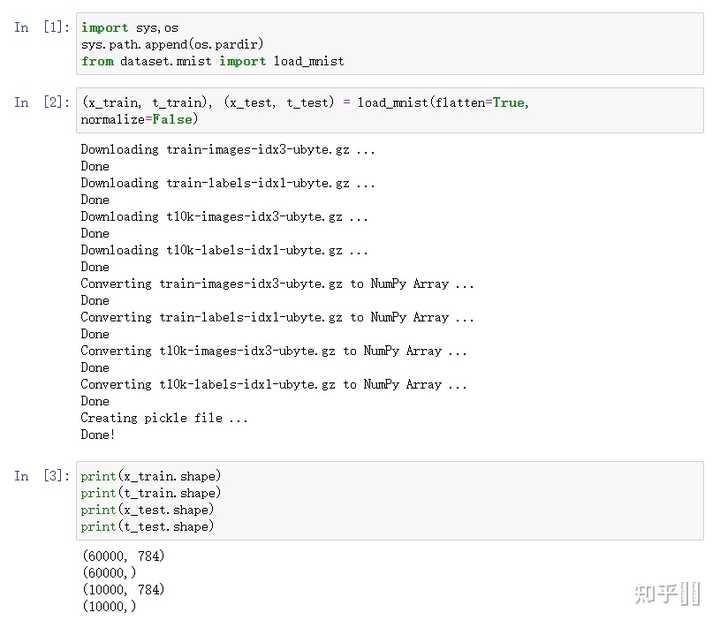Click the "from dataset.mnist import load_mnist" line
The image size is (720, 620).
click(212, 62)
